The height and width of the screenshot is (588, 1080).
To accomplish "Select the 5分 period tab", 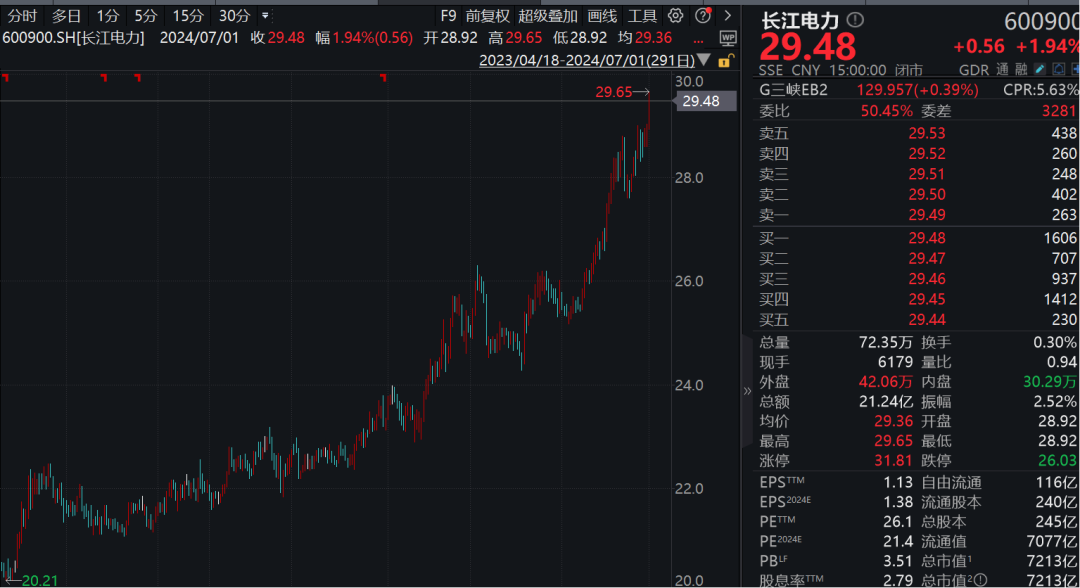I will (x=145, y=16).
